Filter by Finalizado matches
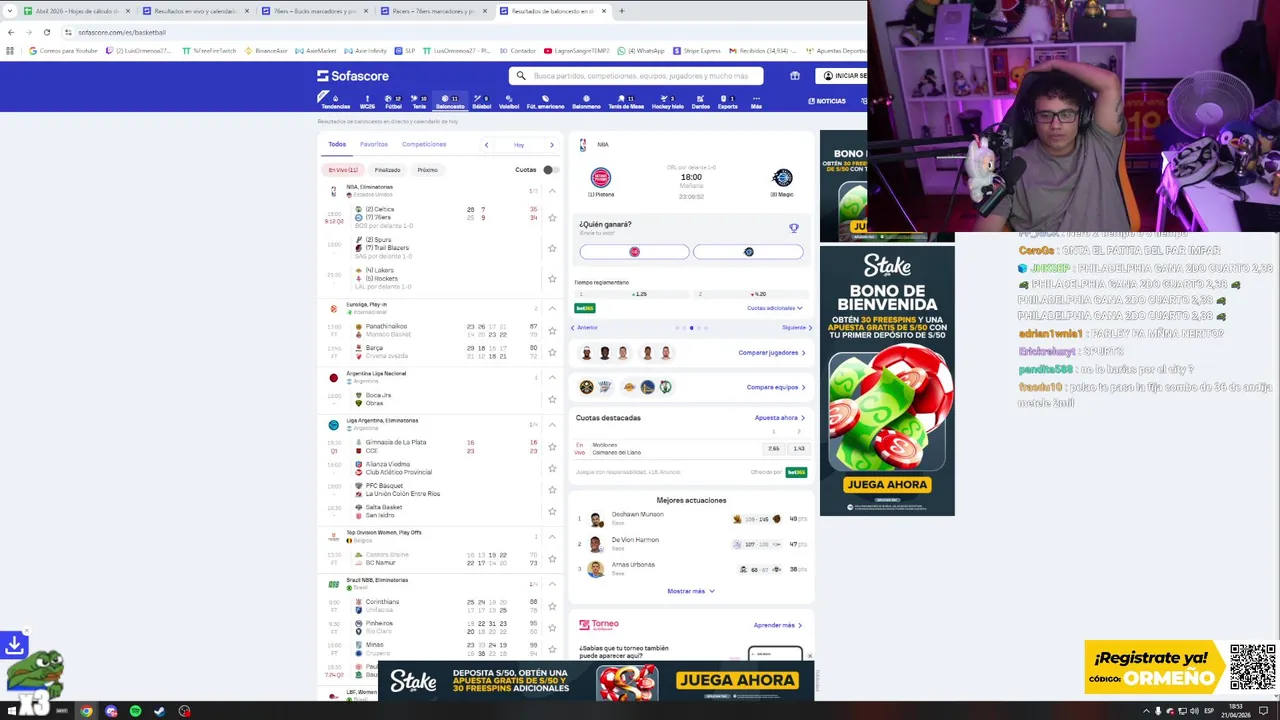Image resolution: width=1280 pixels, height=720 pixels. pyautogui.click(x=387, y=170)
